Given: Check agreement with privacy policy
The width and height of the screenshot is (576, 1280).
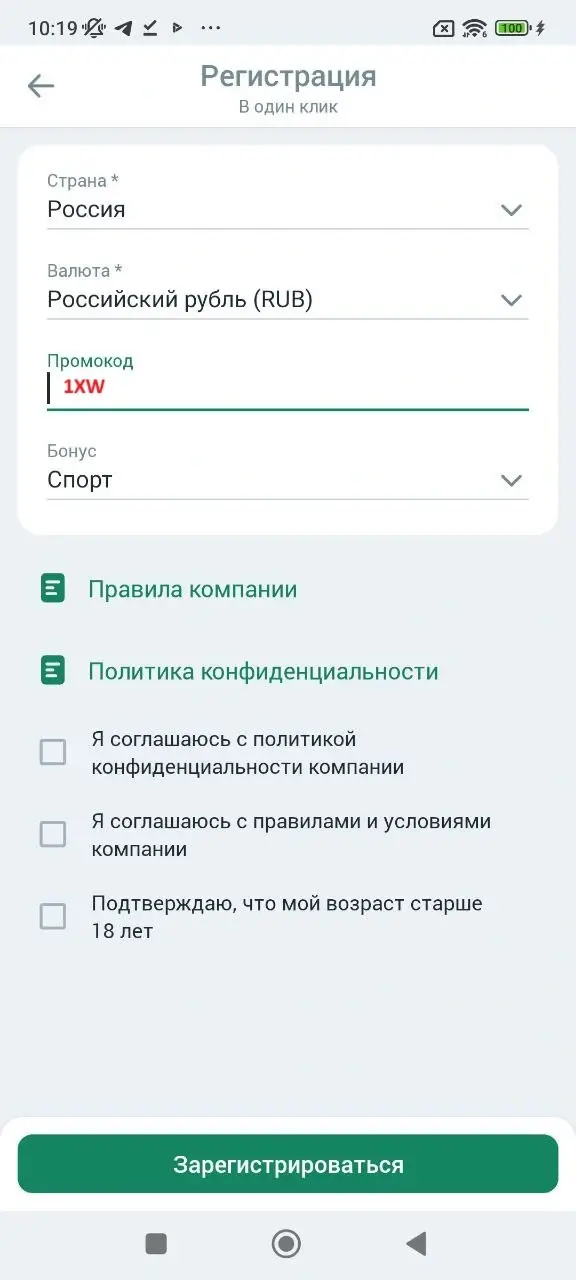Looking at the screenshot, I should click(x=53, y=752).
